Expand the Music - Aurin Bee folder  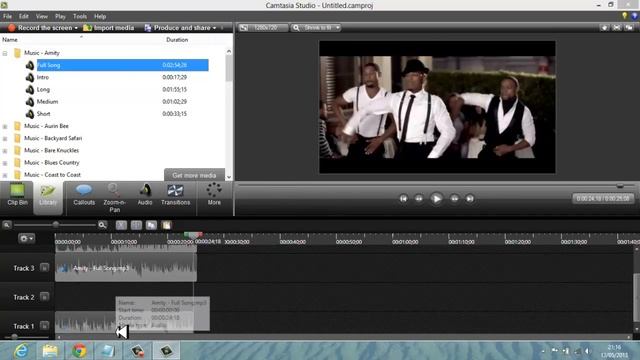pyautogui.click(x=5, y=127)
